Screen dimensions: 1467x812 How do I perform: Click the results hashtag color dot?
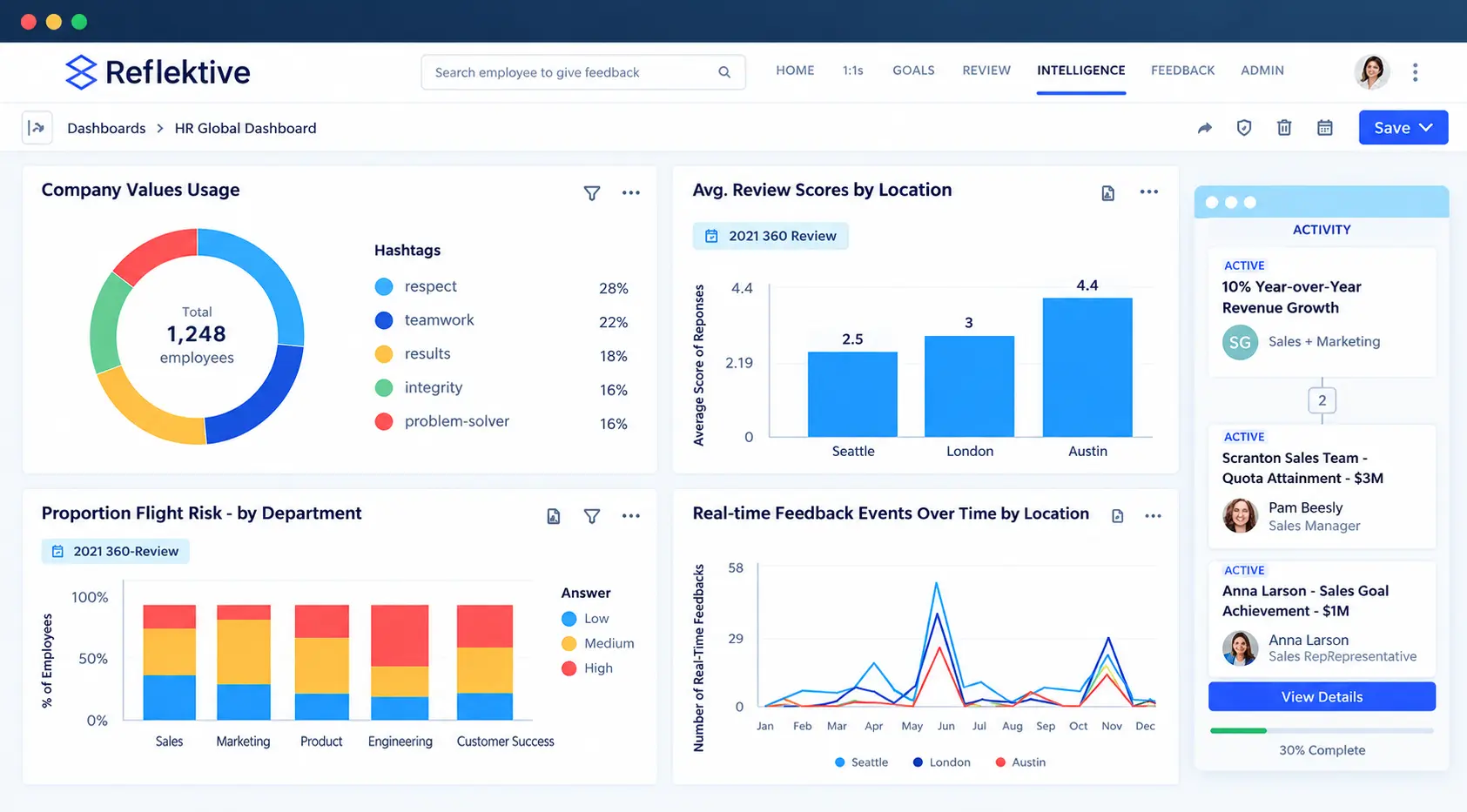coord(384,354)
